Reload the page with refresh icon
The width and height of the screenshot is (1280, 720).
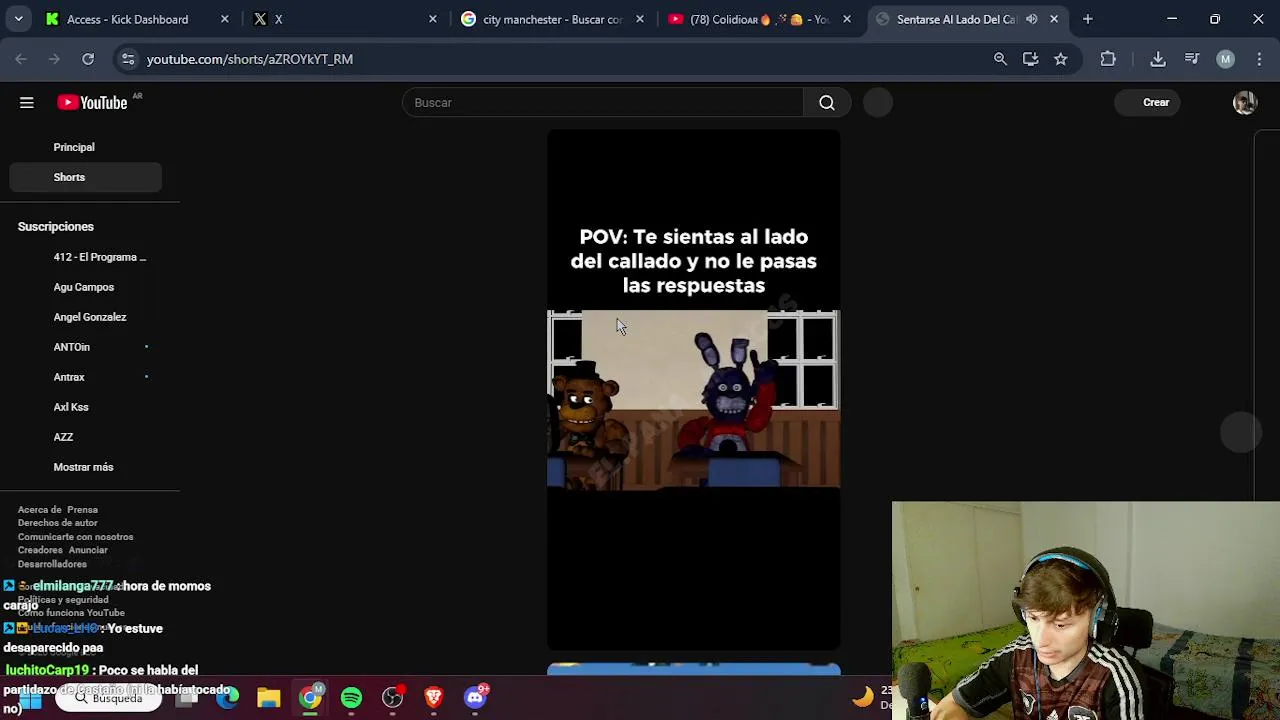pos(88,59)
